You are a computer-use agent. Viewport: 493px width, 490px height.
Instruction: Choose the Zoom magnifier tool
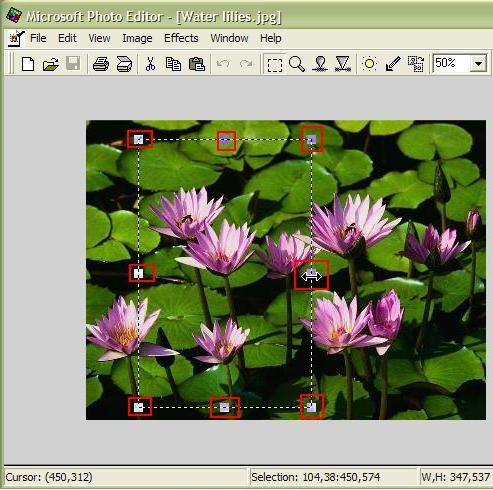pyautogui.click(x=297, y=64)
